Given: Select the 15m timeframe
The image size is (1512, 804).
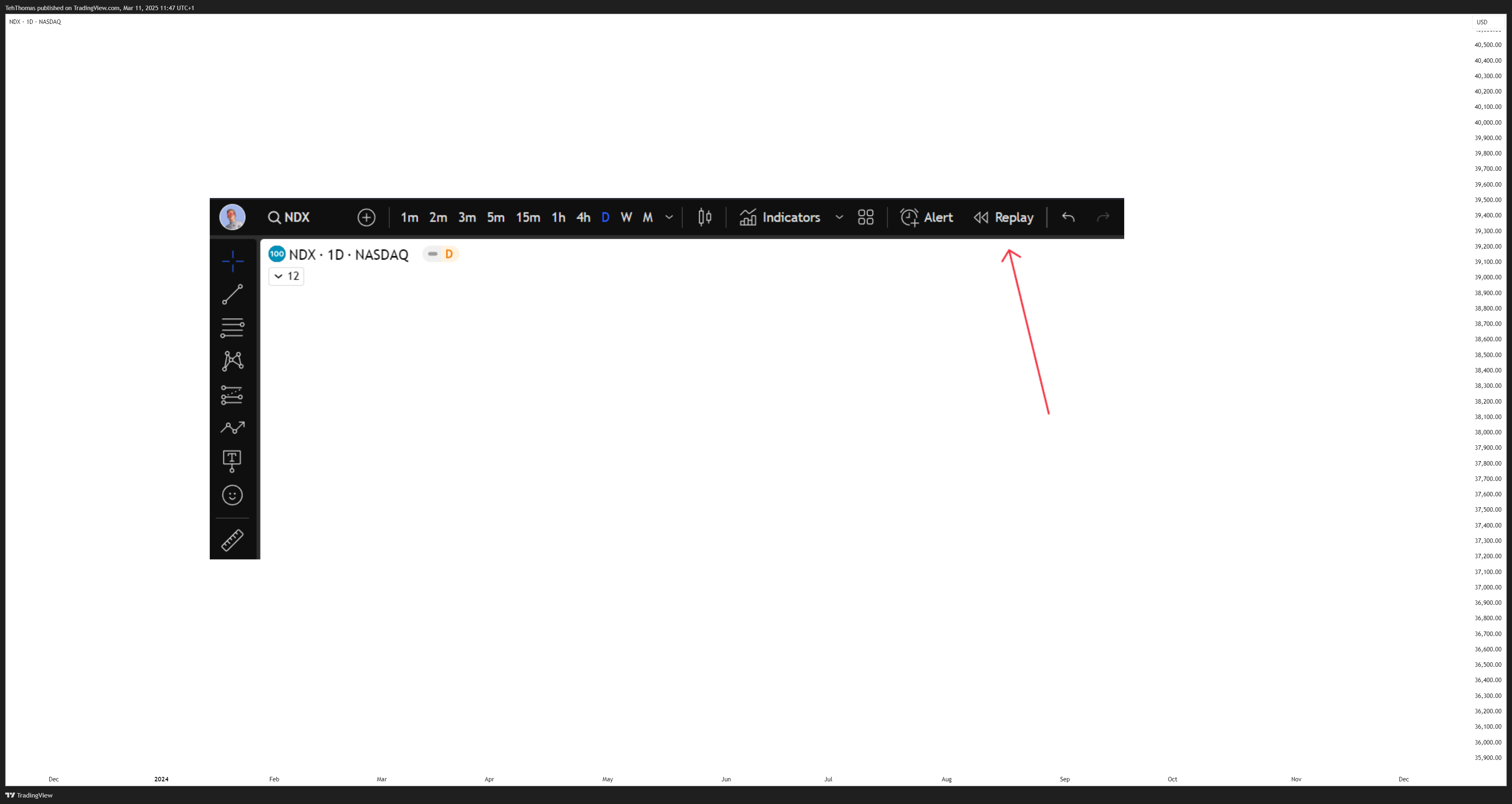Looking at the screenshot, I should tap(527, 218).
